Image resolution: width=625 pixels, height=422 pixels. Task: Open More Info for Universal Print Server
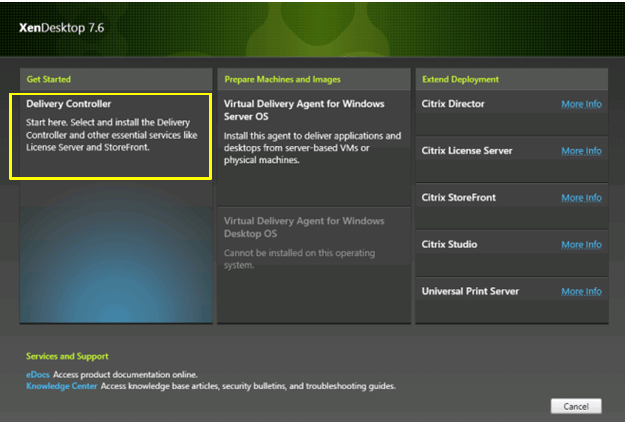(x=581, y=292)
